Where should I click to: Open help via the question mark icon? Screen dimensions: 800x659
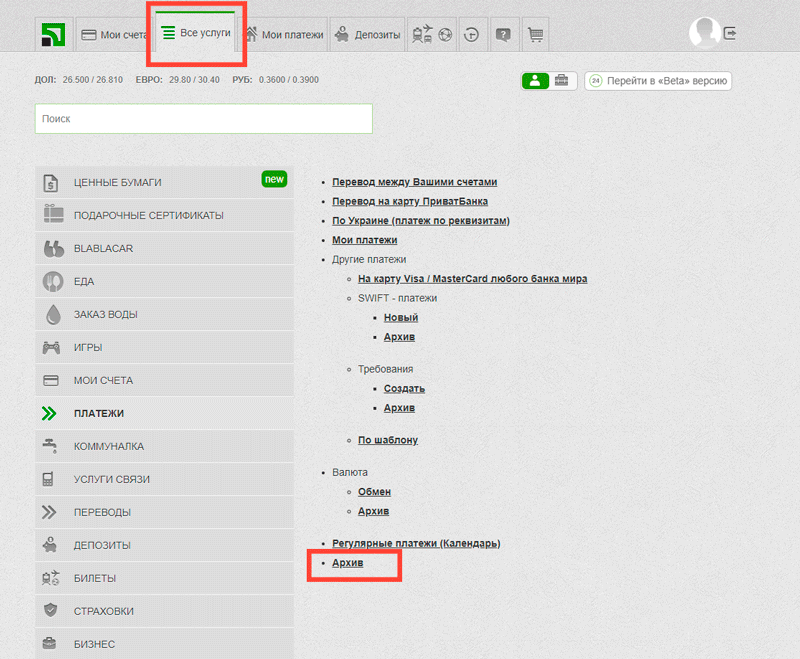pyautogui.click(x=504, y=33)
